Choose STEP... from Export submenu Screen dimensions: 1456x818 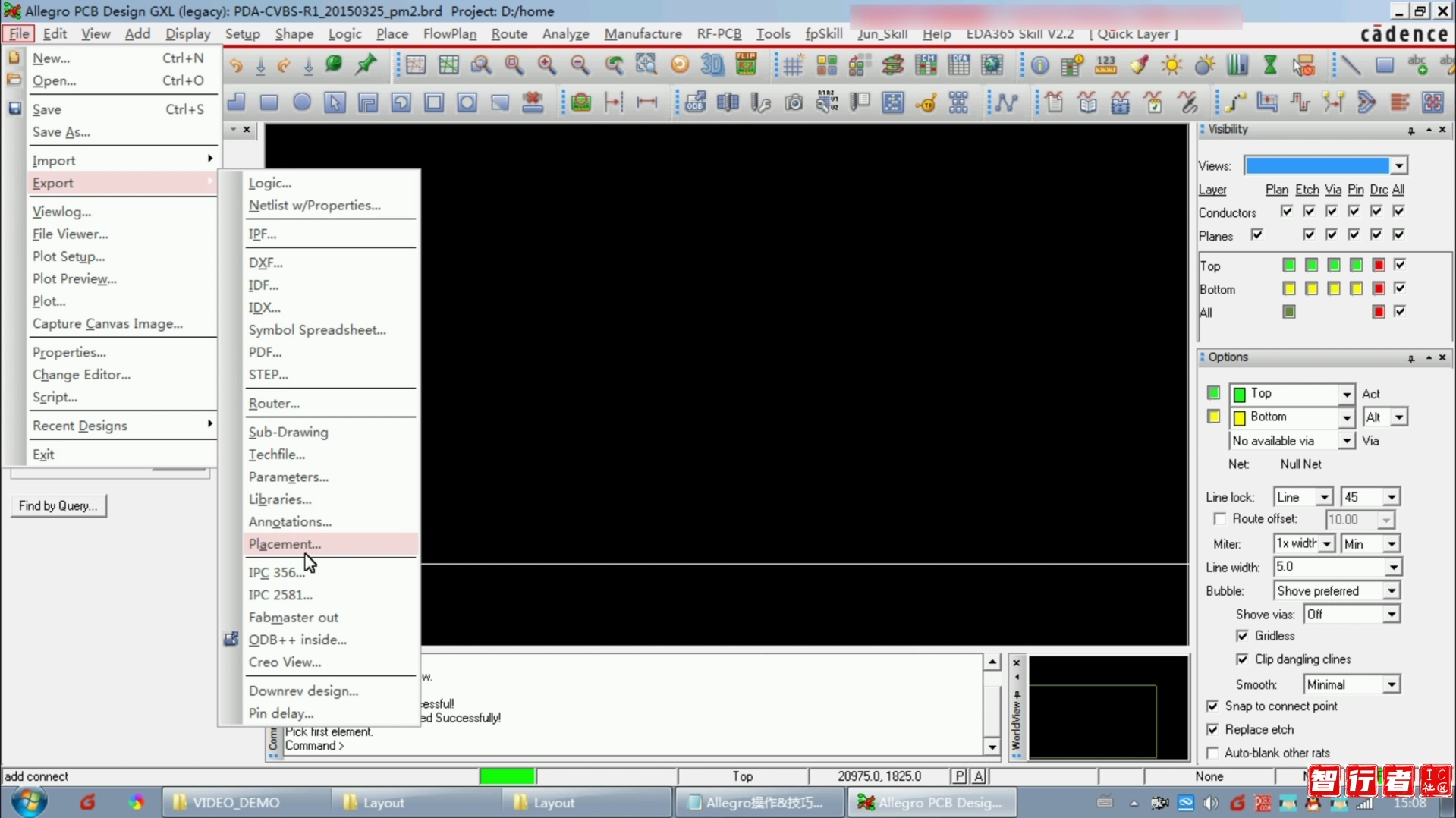[331, 375]
